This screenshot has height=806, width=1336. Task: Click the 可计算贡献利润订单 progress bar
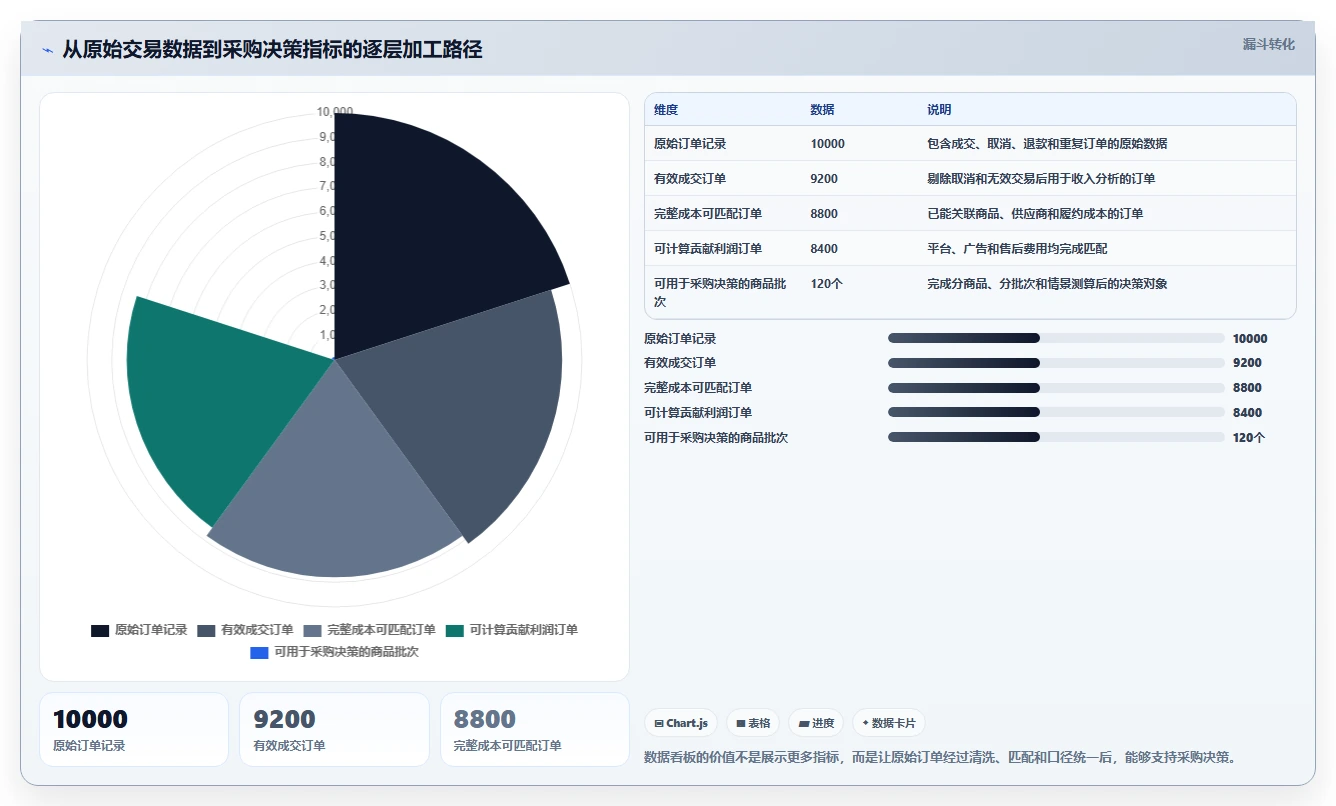tap(1056, 412)
